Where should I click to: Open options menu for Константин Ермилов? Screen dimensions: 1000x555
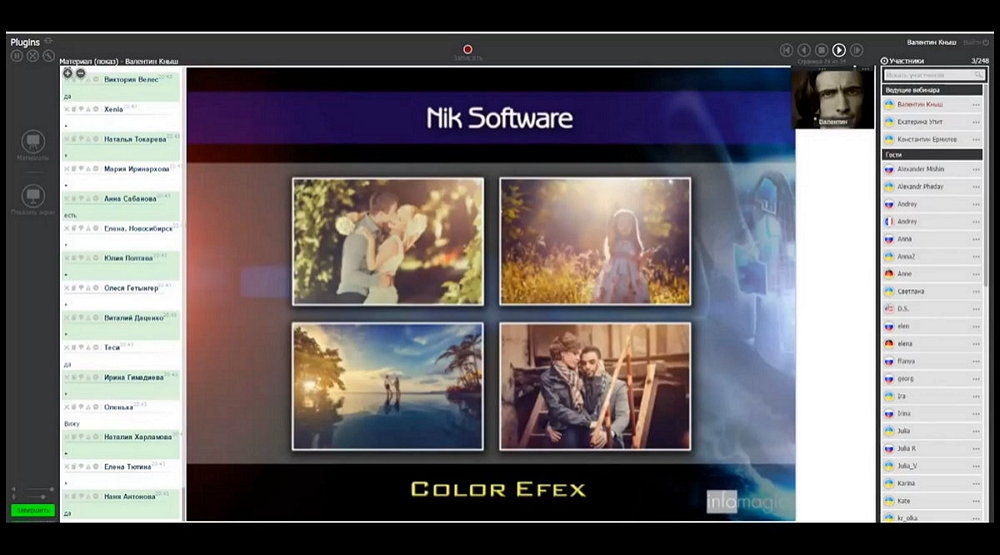(976, 140)
